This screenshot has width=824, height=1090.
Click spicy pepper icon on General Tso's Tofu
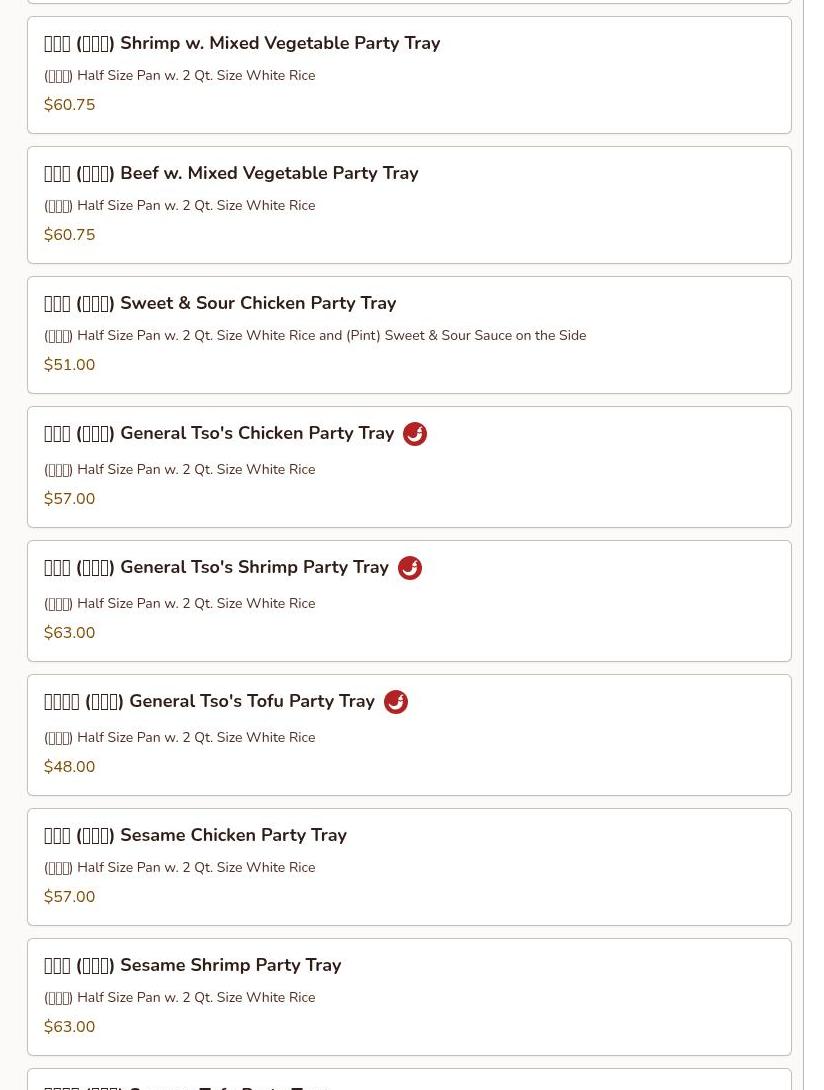coord(396,702)
